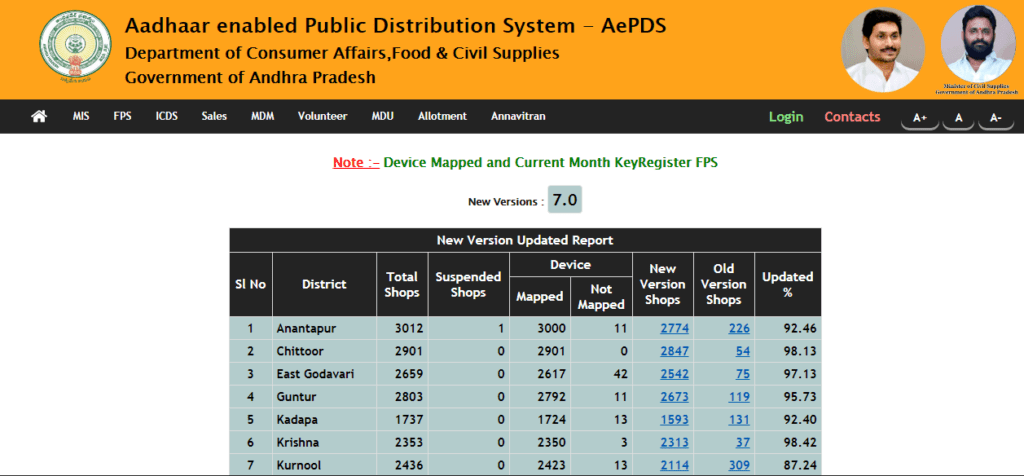Viewport: 1024px width, 476px height.
Task: Increase font size with A+ button
Action: (x=920, y=118)
